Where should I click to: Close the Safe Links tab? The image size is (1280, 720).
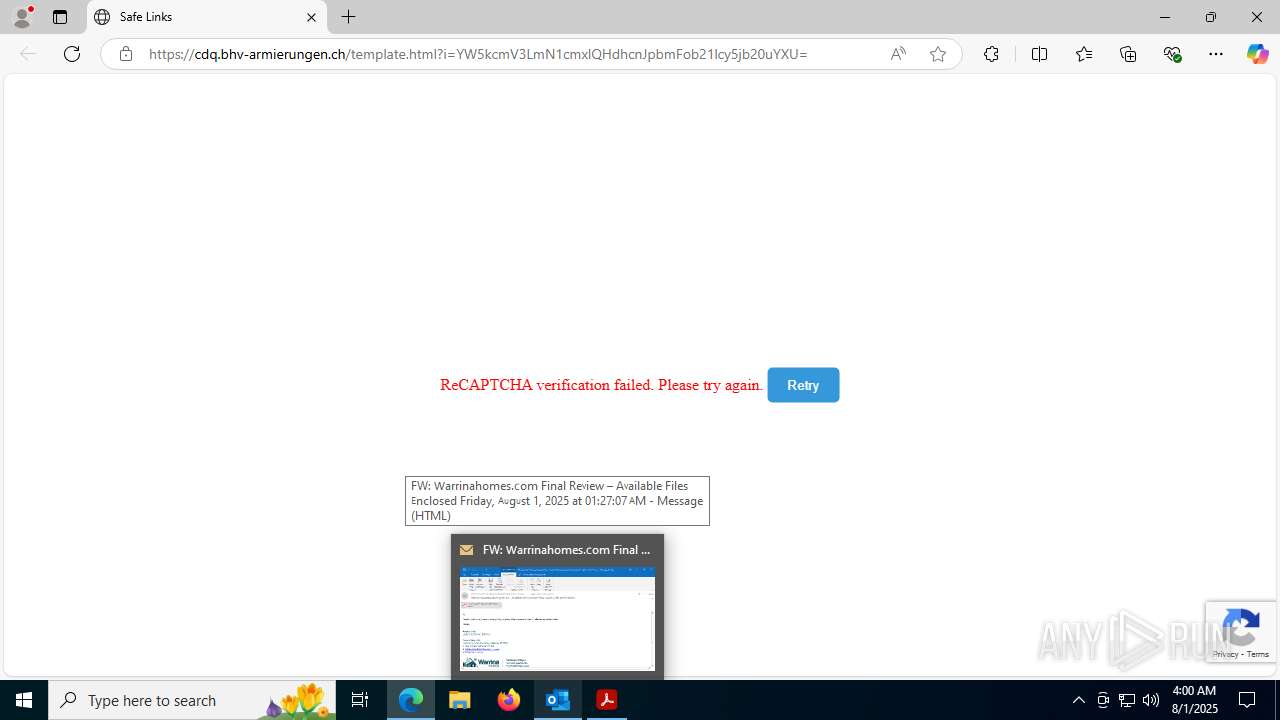pos(311,17)
